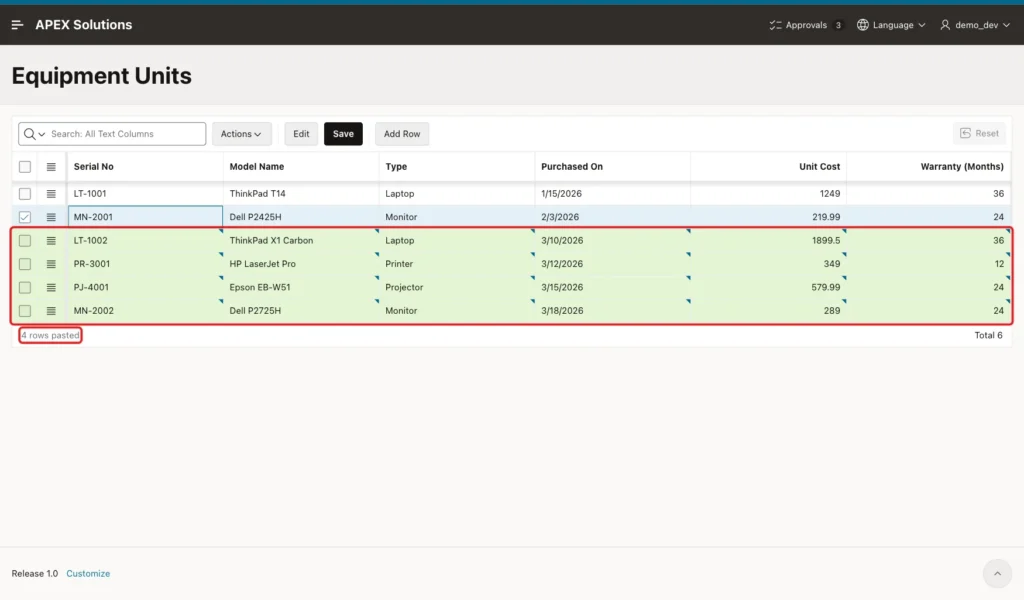1024x600 pixels.
Task: Uncheck the MN-2001 row checkbox
Action: click(x=25, y=217)
